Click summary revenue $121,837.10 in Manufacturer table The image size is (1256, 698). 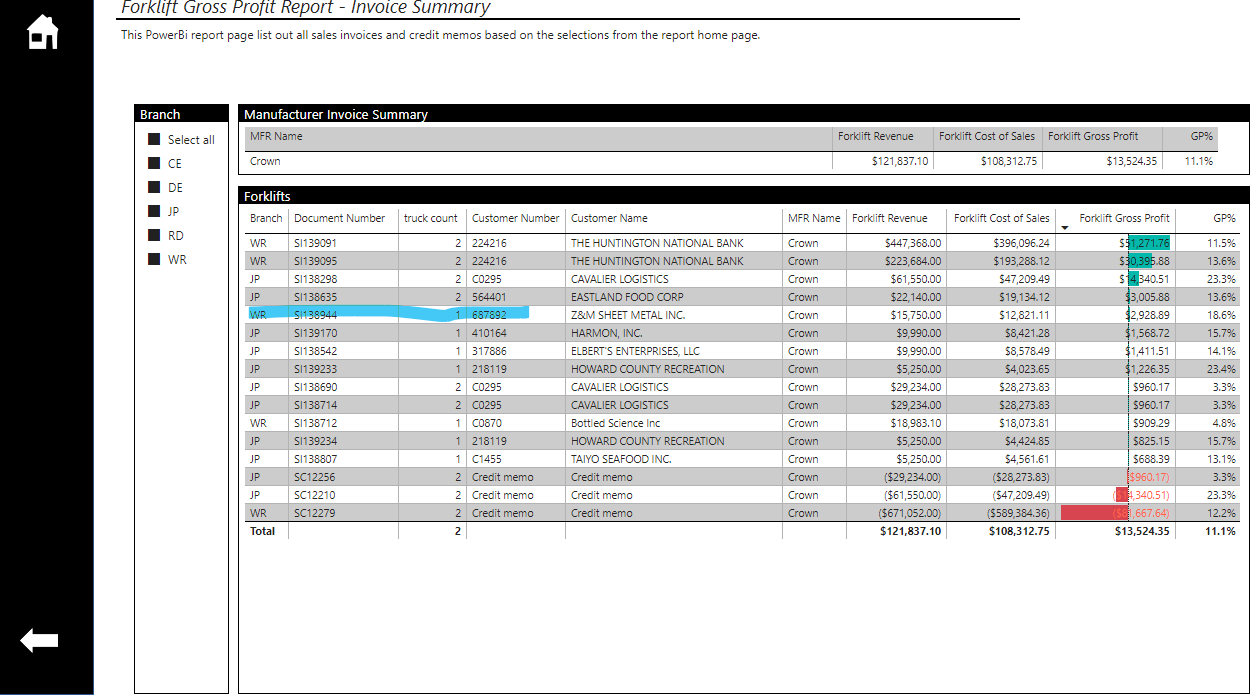pyautogui.click(x=900, y=161)
